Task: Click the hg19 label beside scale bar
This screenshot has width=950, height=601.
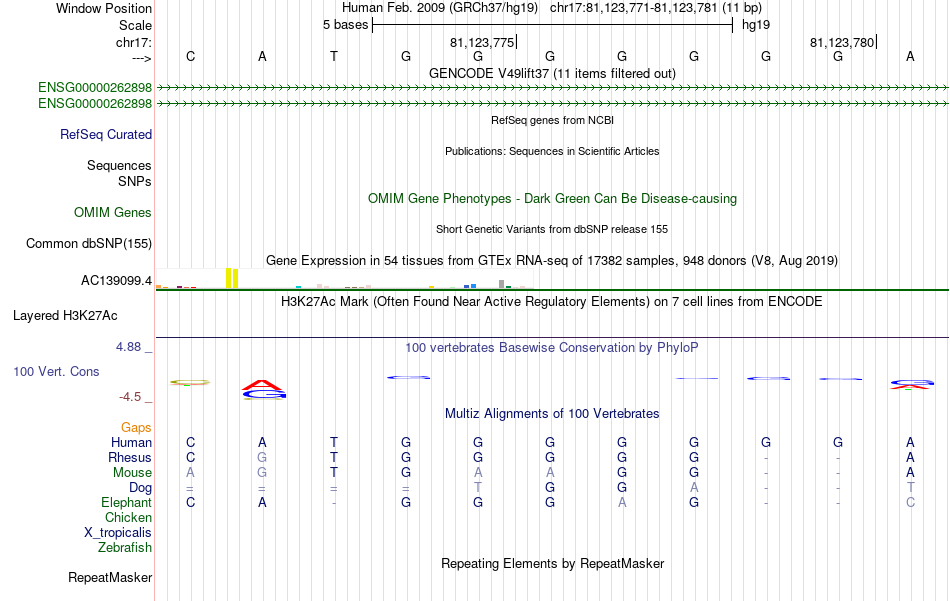Action: 756,25
